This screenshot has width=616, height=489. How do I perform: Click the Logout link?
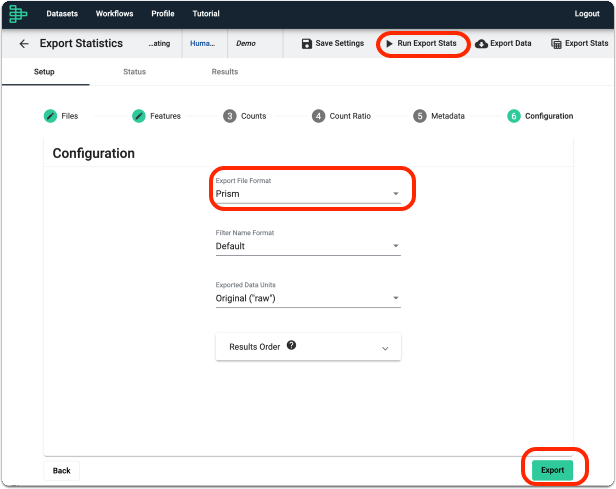pos(587,14)
